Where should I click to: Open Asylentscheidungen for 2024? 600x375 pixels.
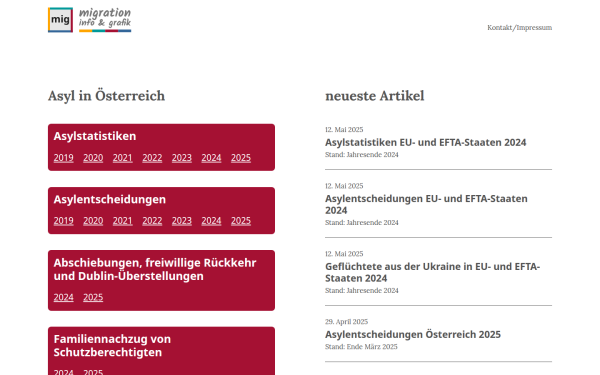pos(211,221)
